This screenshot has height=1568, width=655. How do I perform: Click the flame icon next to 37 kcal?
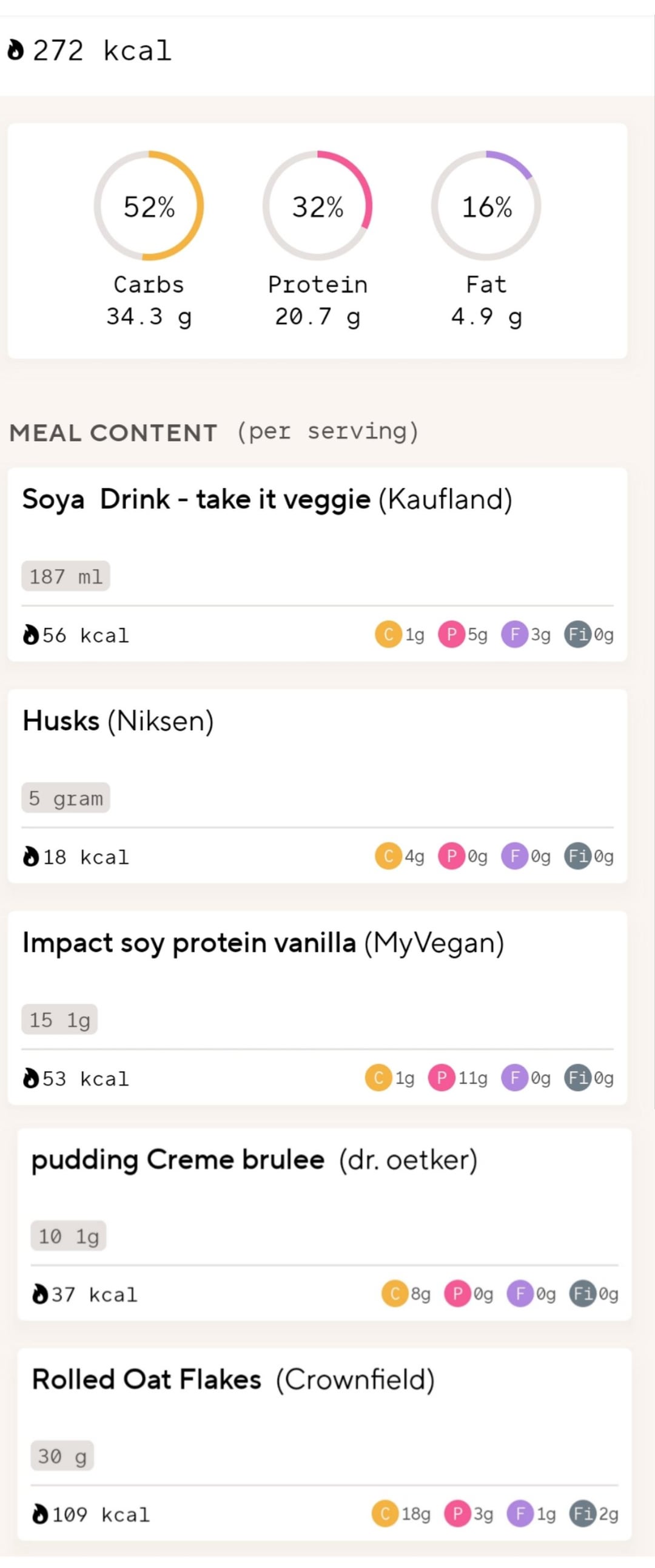[39, 1294]
